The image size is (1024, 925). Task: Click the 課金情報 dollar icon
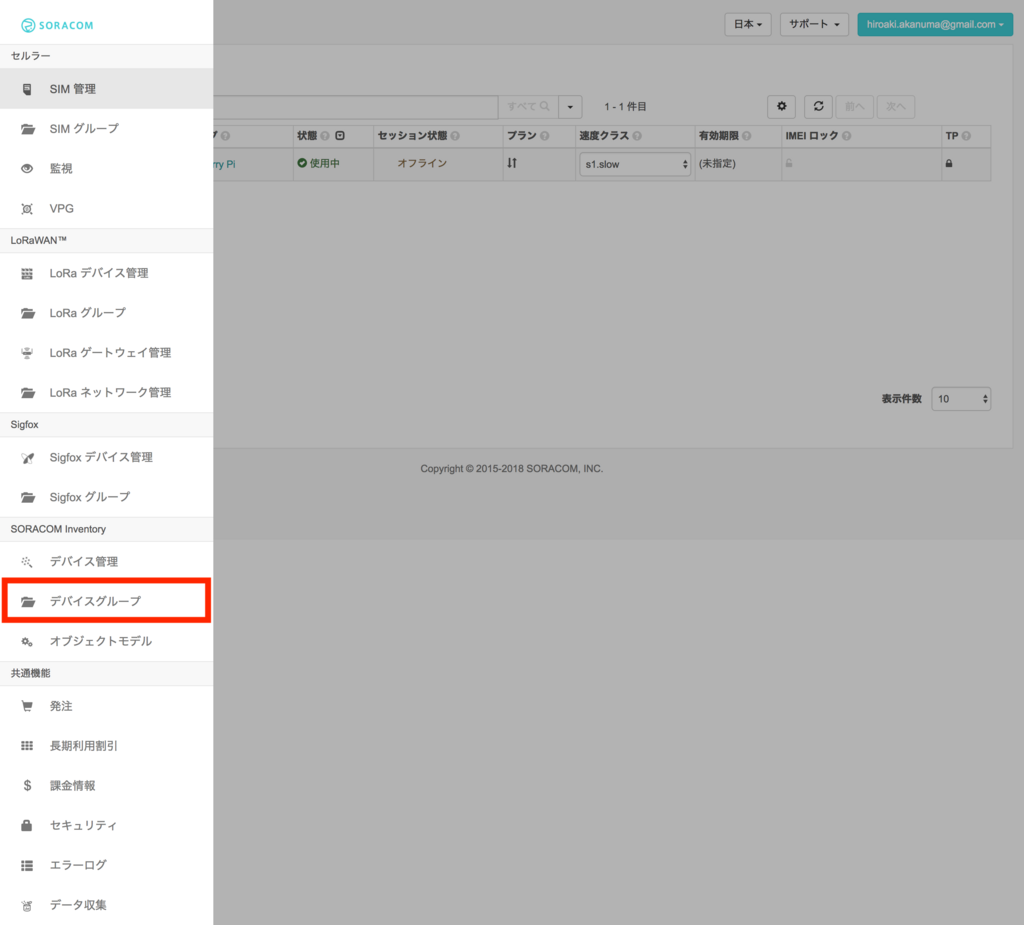pos(27,786)
